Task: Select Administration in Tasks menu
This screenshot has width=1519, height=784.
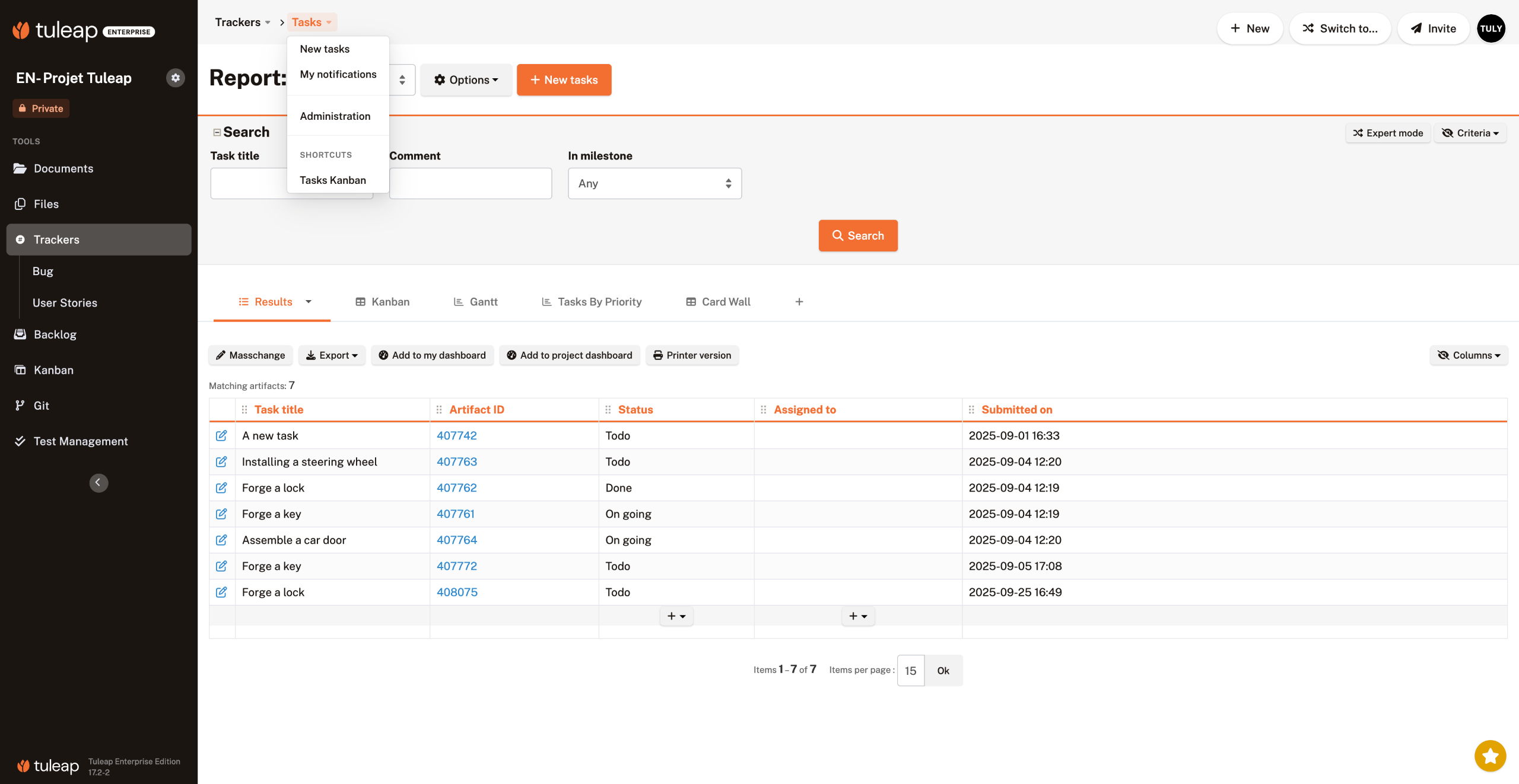Action: (x=335, y=116)
